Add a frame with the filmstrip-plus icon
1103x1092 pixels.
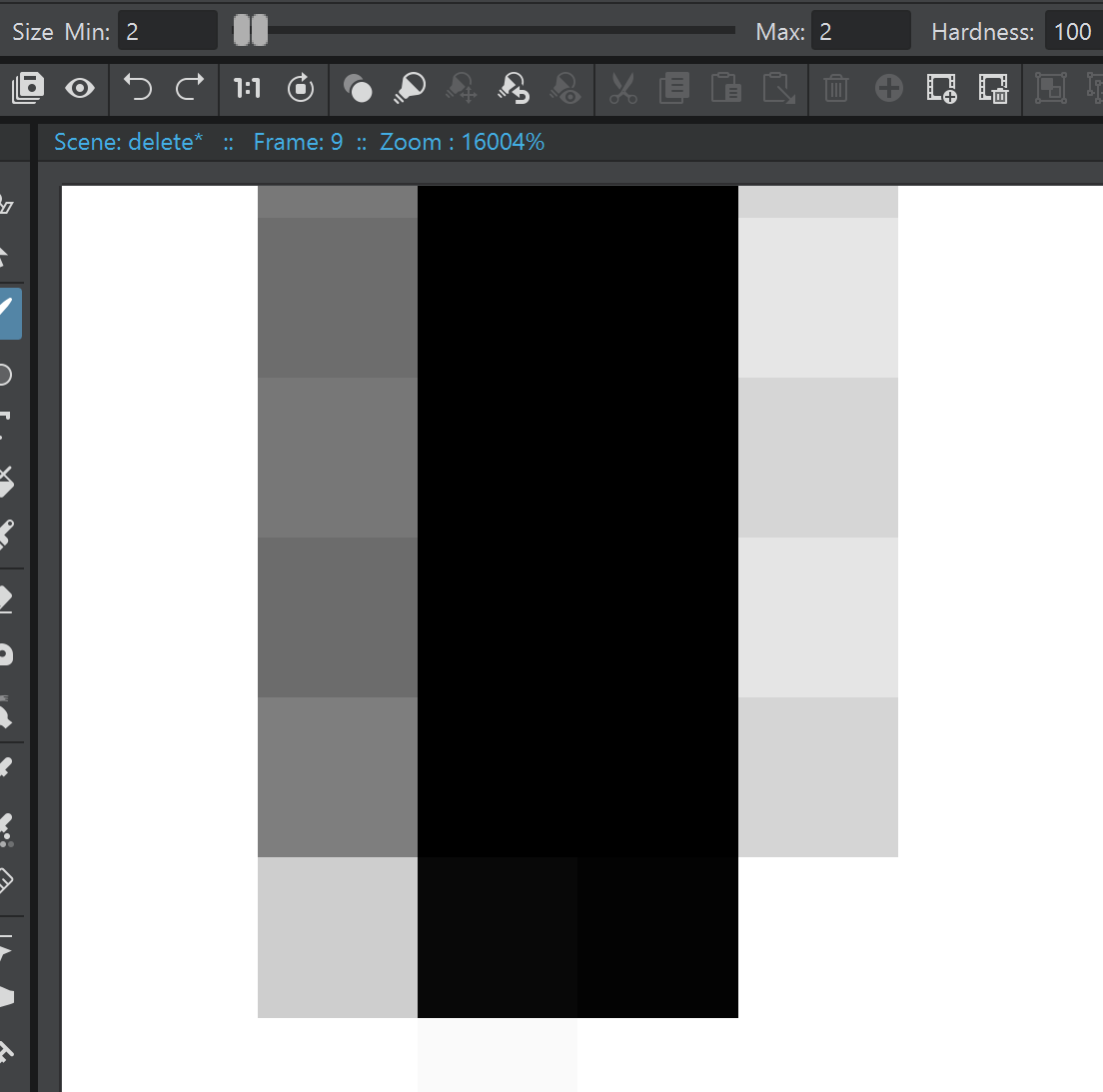[941, 89]
